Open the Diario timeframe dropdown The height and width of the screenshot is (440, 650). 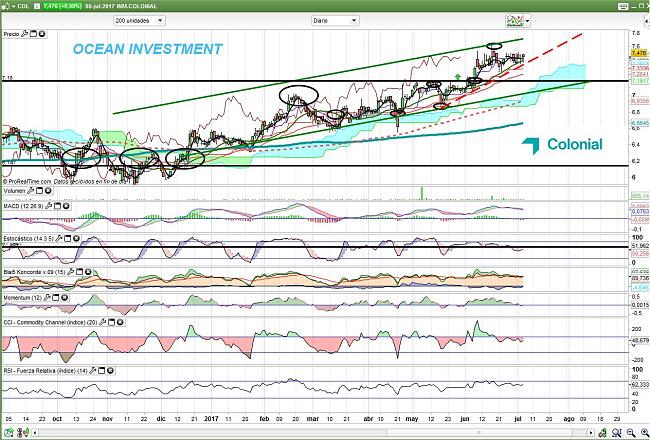point(335,21)
